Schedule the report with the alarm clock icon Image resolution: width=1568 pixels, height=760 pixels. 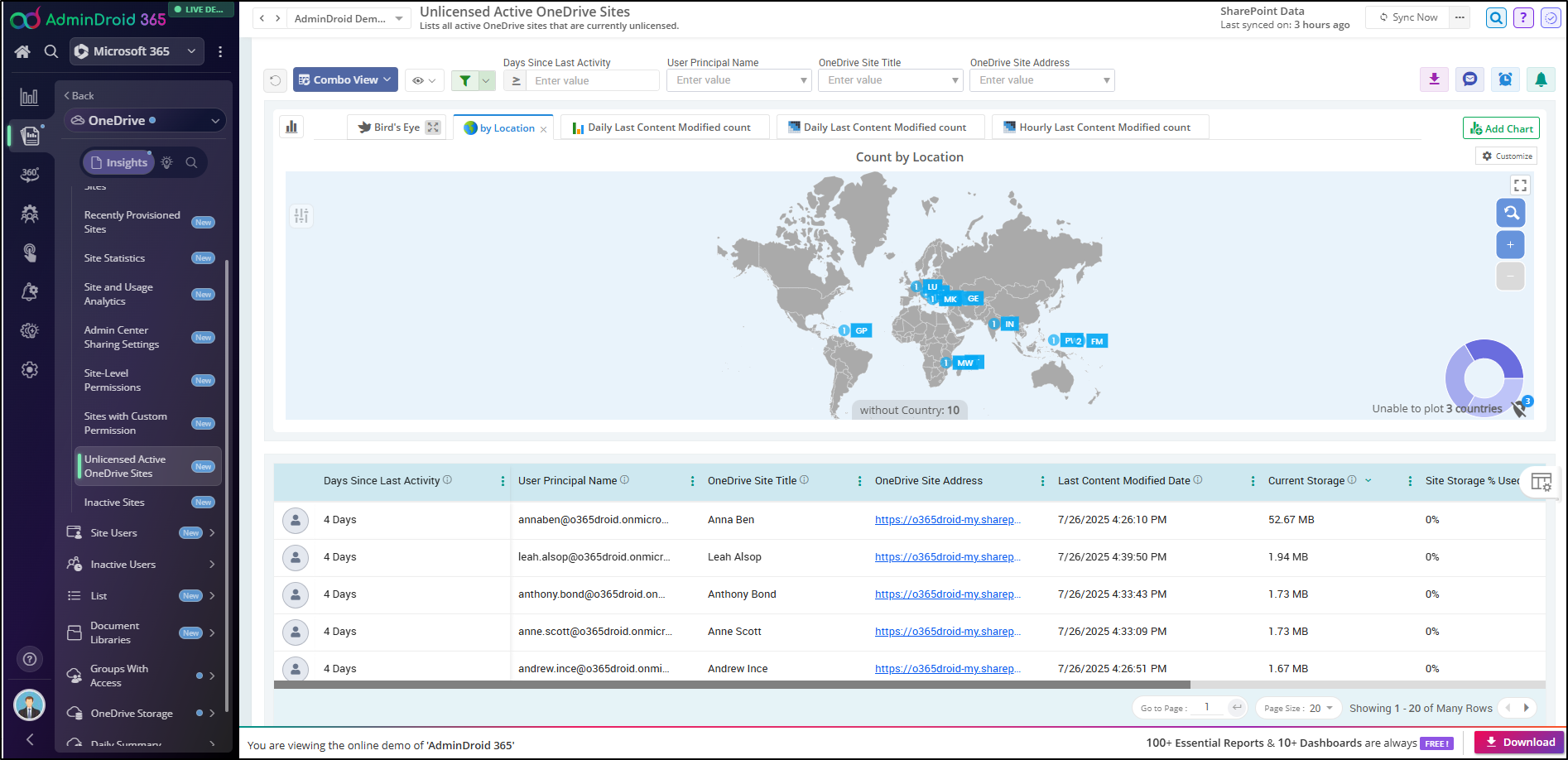(1505, 79)
